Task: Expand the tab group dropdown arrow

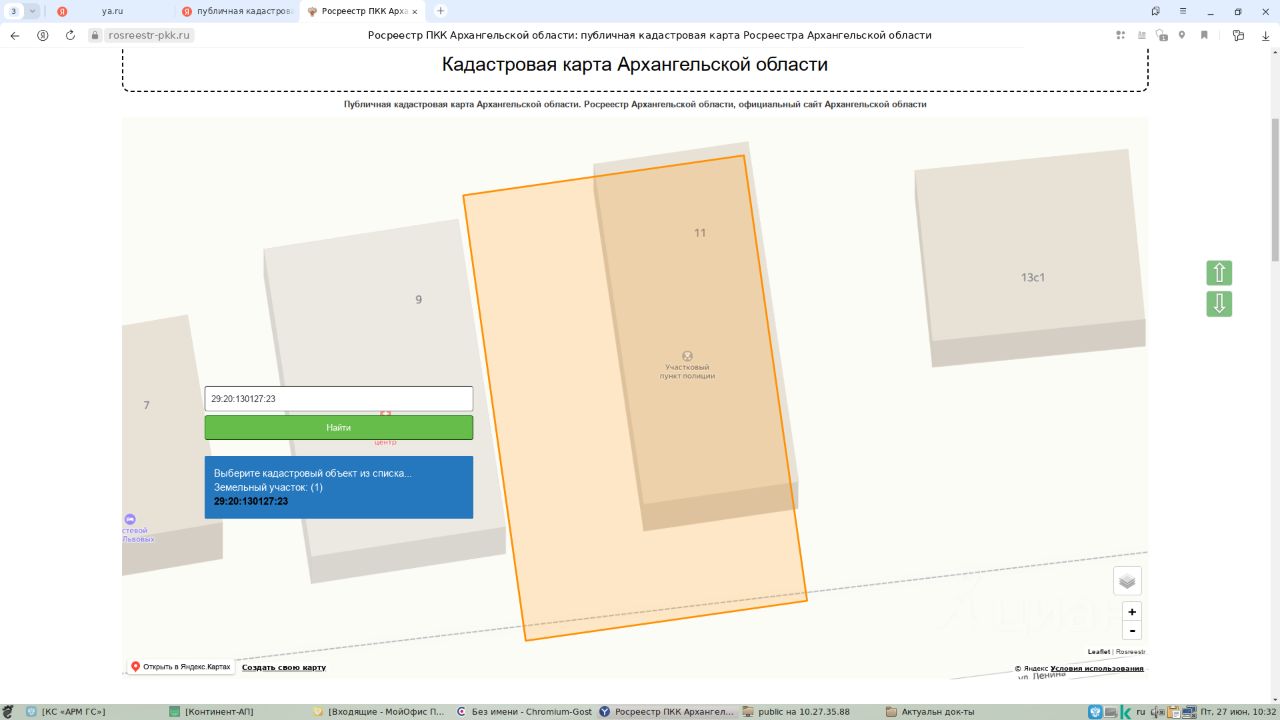Action: click(33, 11)
